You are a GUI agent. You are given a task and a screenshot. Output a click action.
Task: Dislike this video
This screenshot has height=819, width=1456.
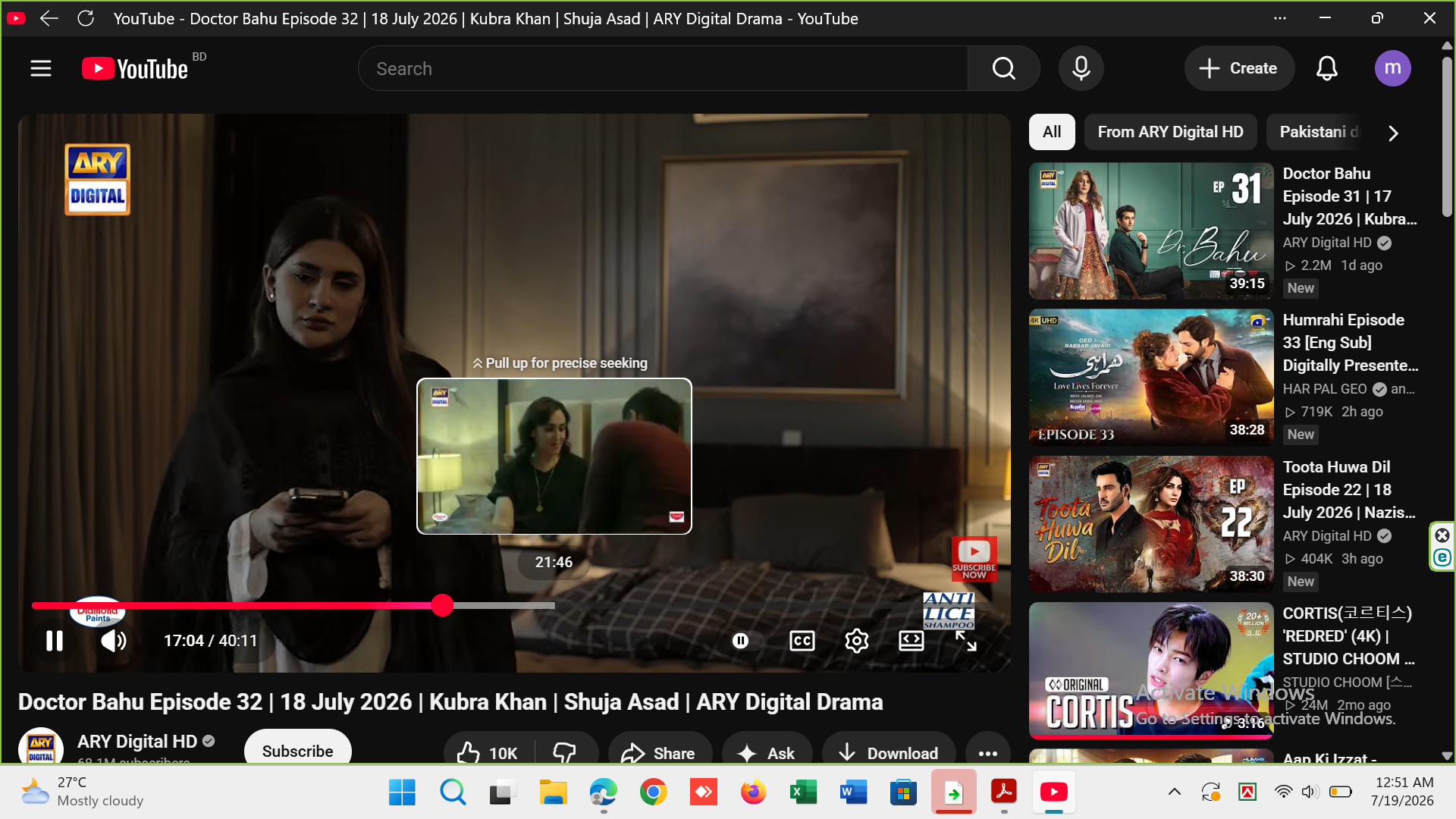point(565,752)
